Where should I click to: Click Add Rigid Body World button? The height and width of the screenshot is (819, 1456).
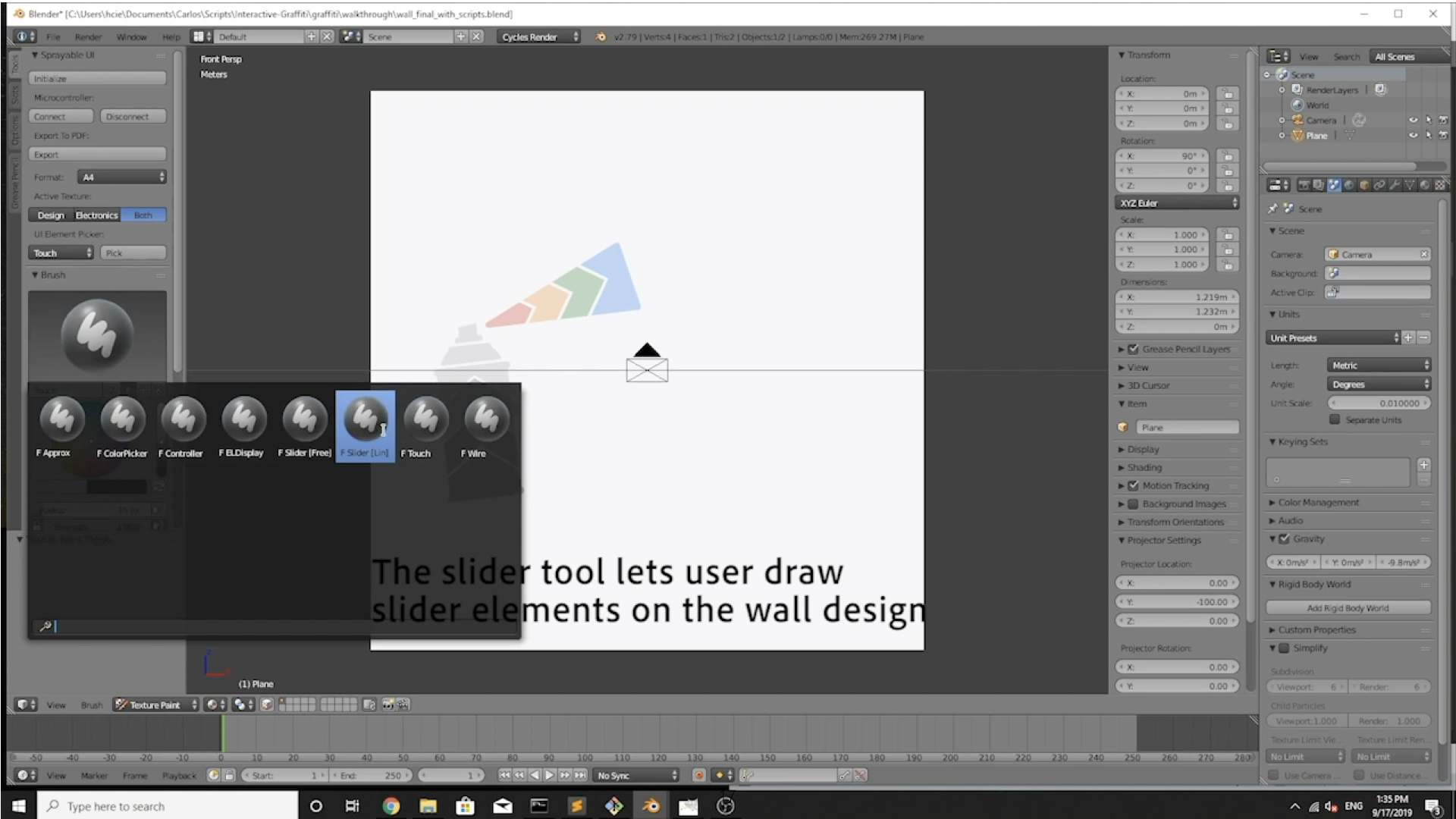[x=1348, y=607]
